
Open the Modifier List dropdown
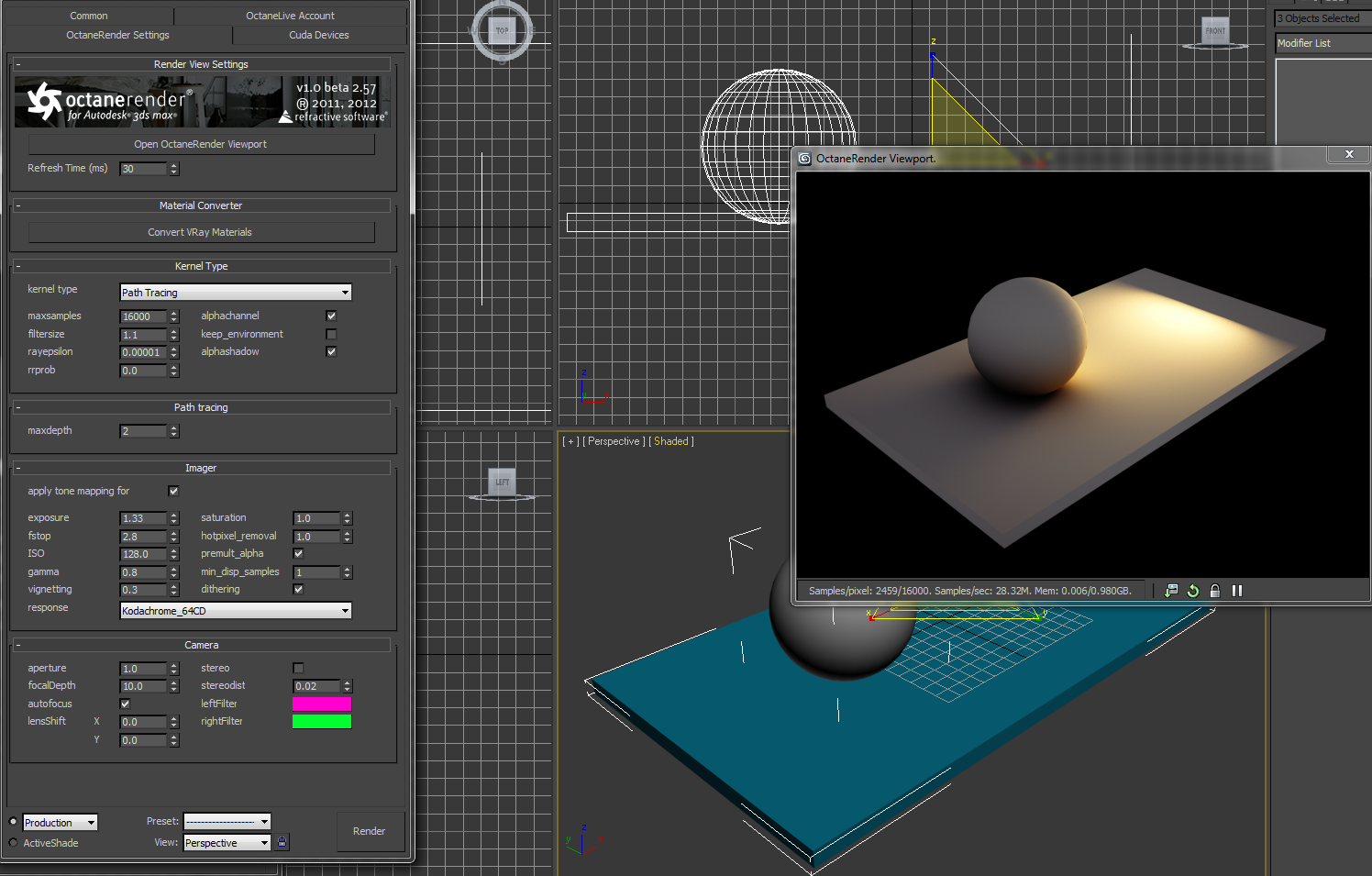[1323, 43]
